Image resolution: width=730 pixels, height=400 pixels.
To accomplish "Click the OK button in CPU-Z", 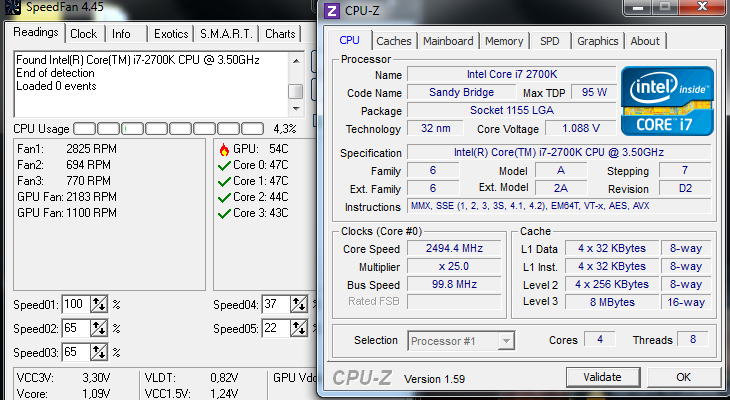I will (x=684, y=377).
